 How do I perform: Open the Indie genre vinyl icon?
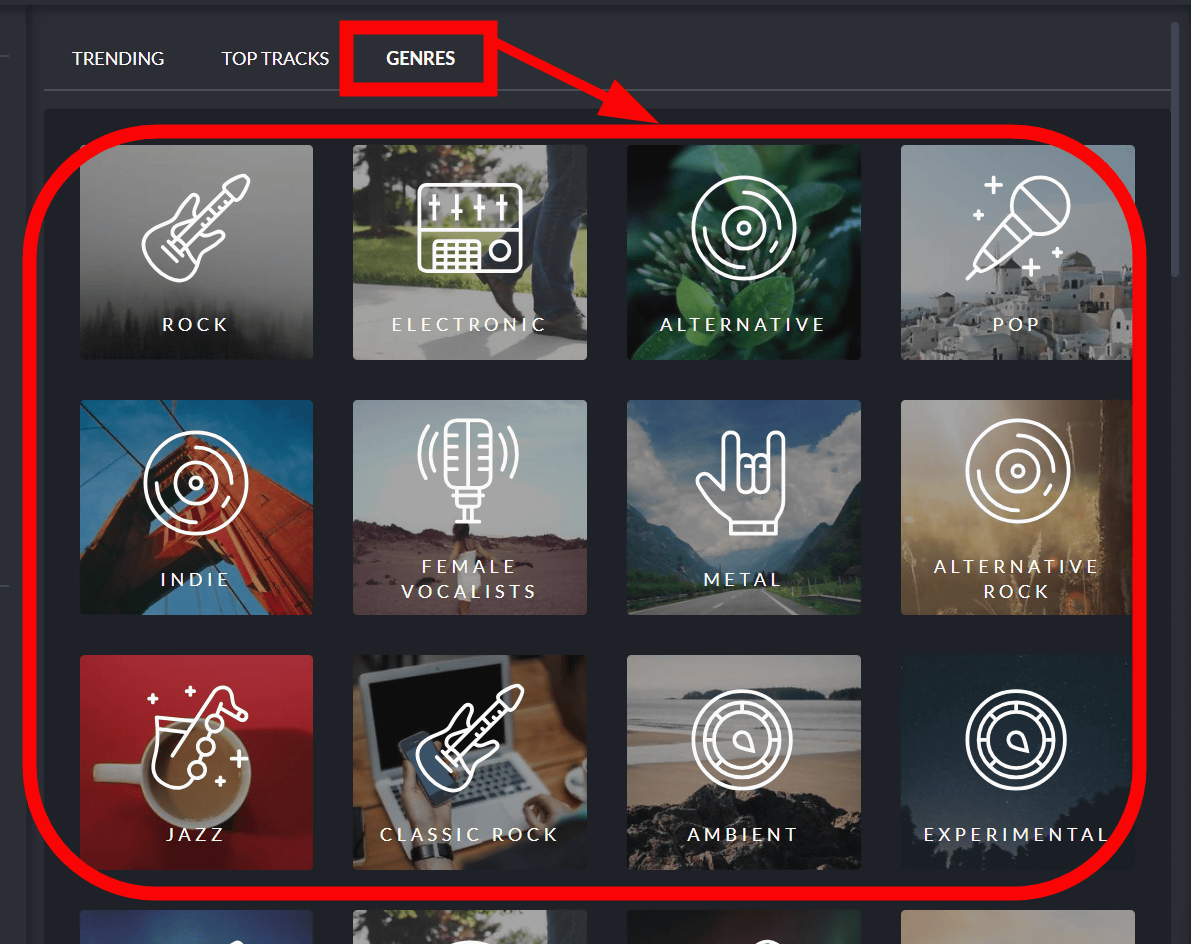(x=196, y=483)
